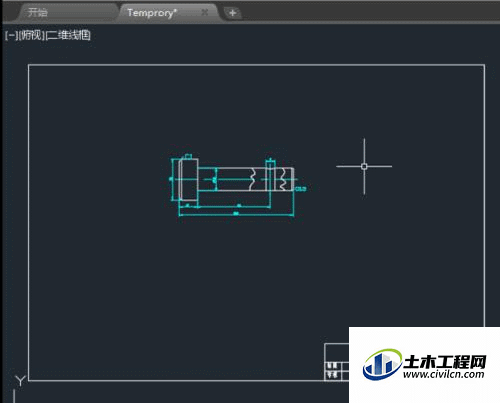Screen dimensions: 500x403
Task: Open the [-] viewport controls menu
Action: pyautogui.click(x=11, y=35)
